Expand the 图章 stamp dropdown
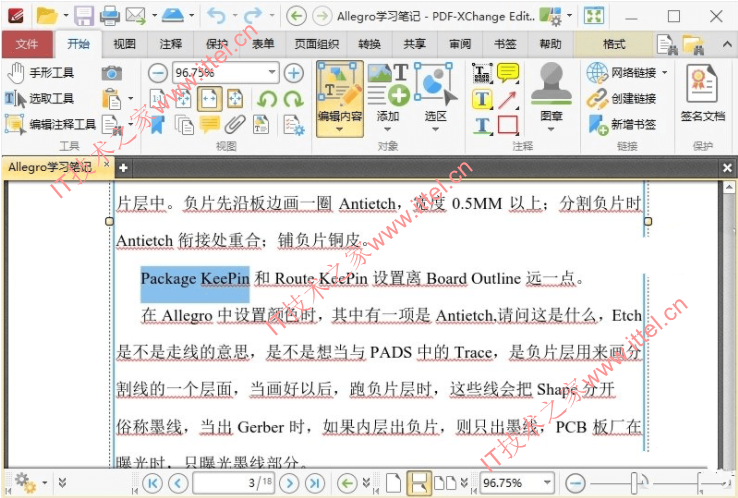Image resolution: width=738 pixels, height=498 pixels. pos(550,129)
